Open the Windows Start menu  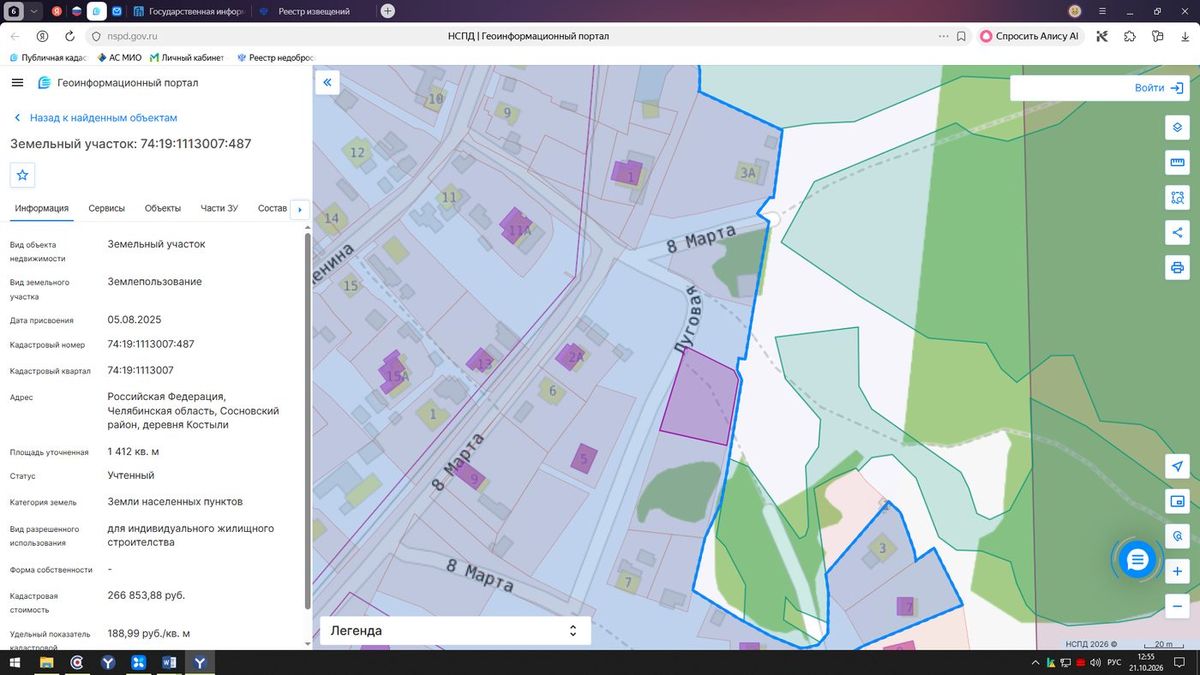click(x=17, y=663)
